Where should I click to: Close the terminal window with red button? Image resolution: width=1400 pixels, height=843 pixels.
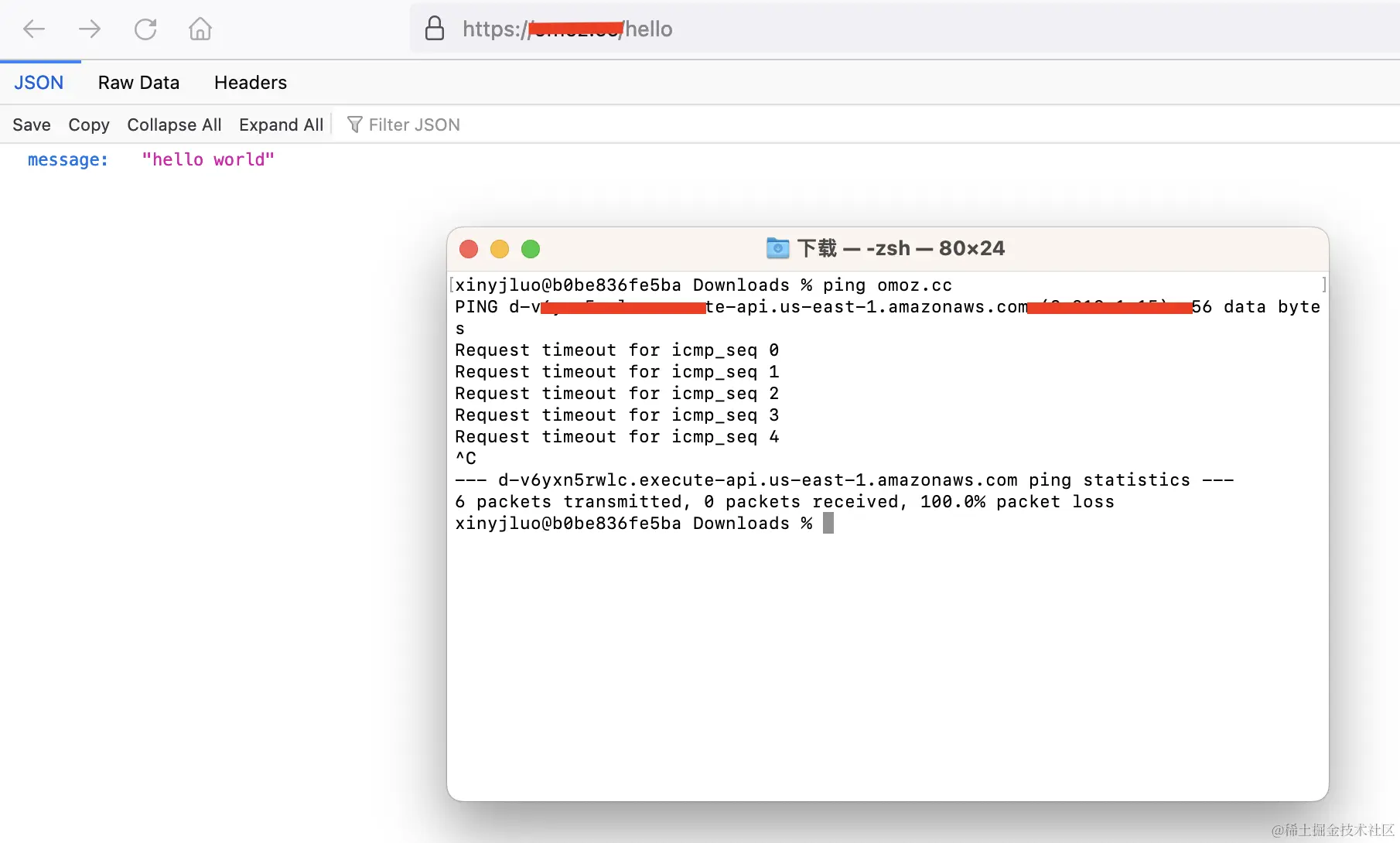point(469,249)
